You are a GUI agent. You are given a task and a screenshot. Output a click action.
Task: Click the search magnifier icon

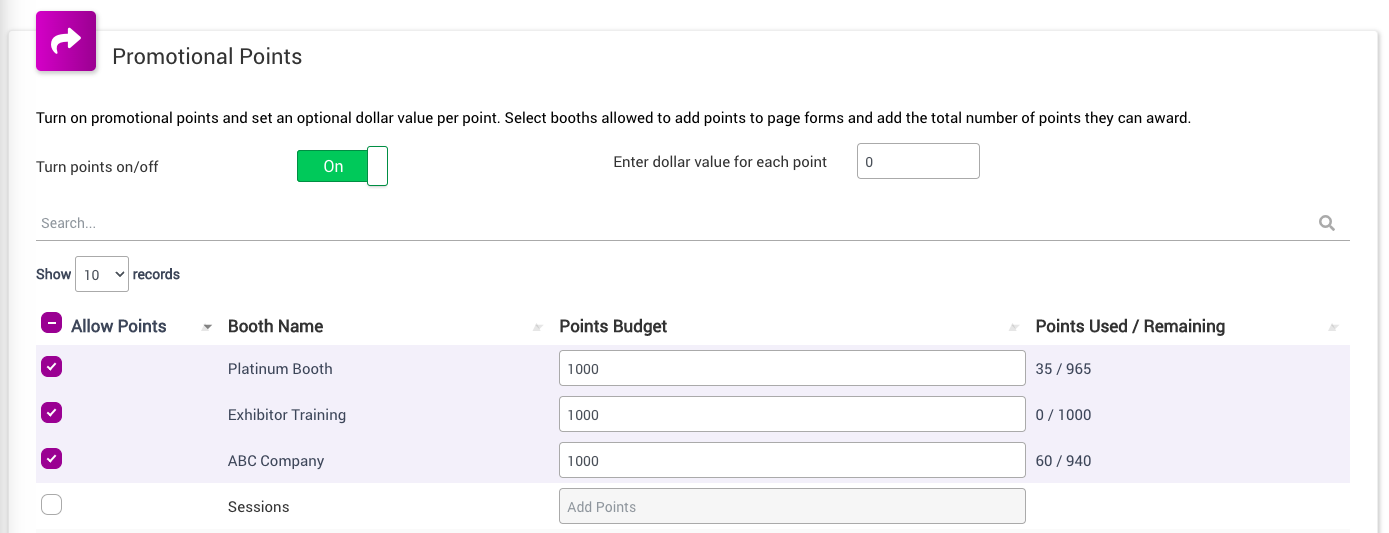coord(1327,223)
